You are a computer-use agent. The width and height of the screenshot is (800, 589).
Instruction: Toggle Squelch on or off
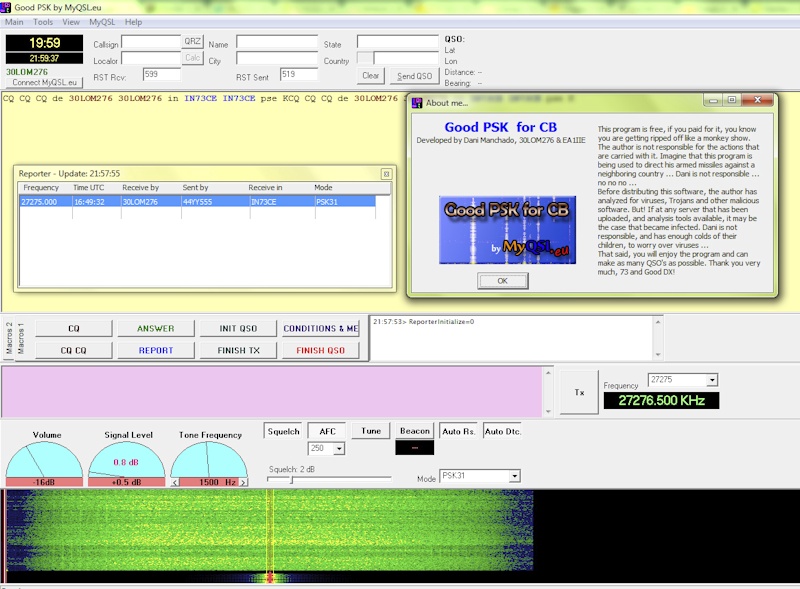[x=283, y=431]
